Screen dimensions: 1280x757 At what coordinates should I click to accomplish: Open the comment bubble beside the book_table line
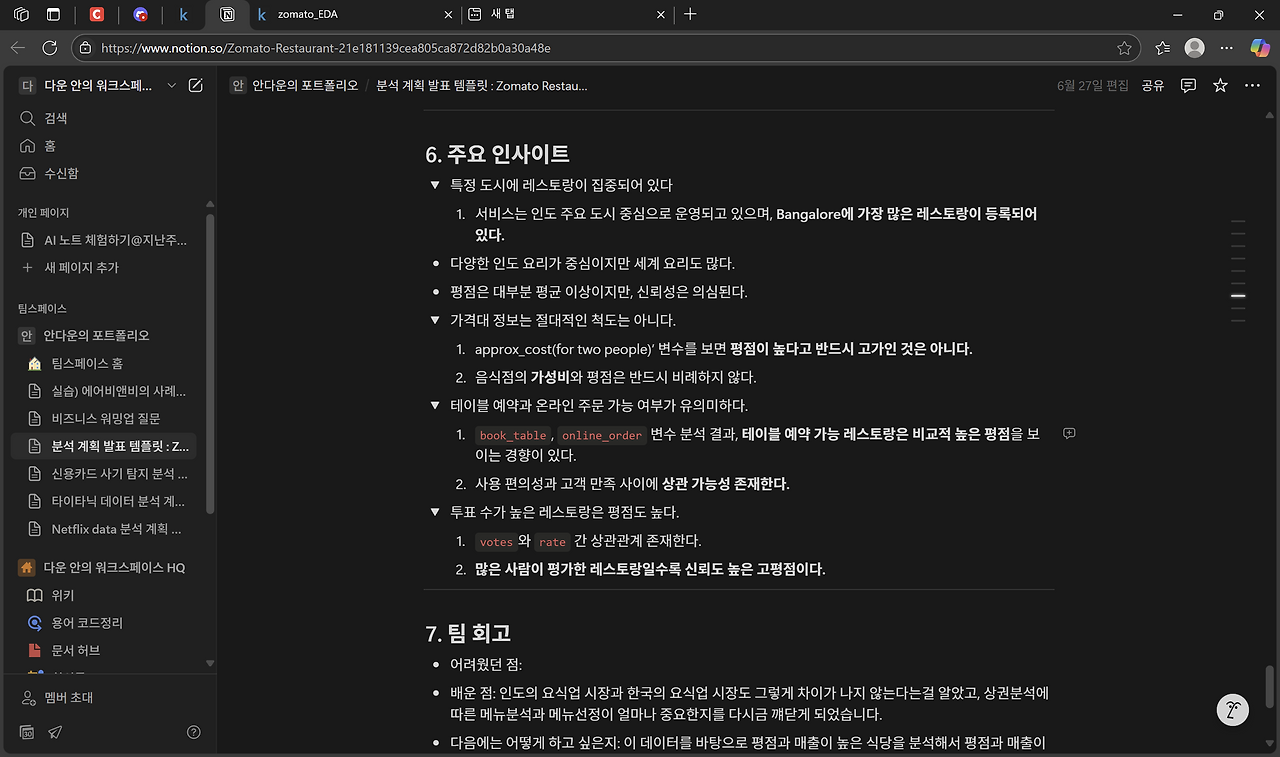1069,433
